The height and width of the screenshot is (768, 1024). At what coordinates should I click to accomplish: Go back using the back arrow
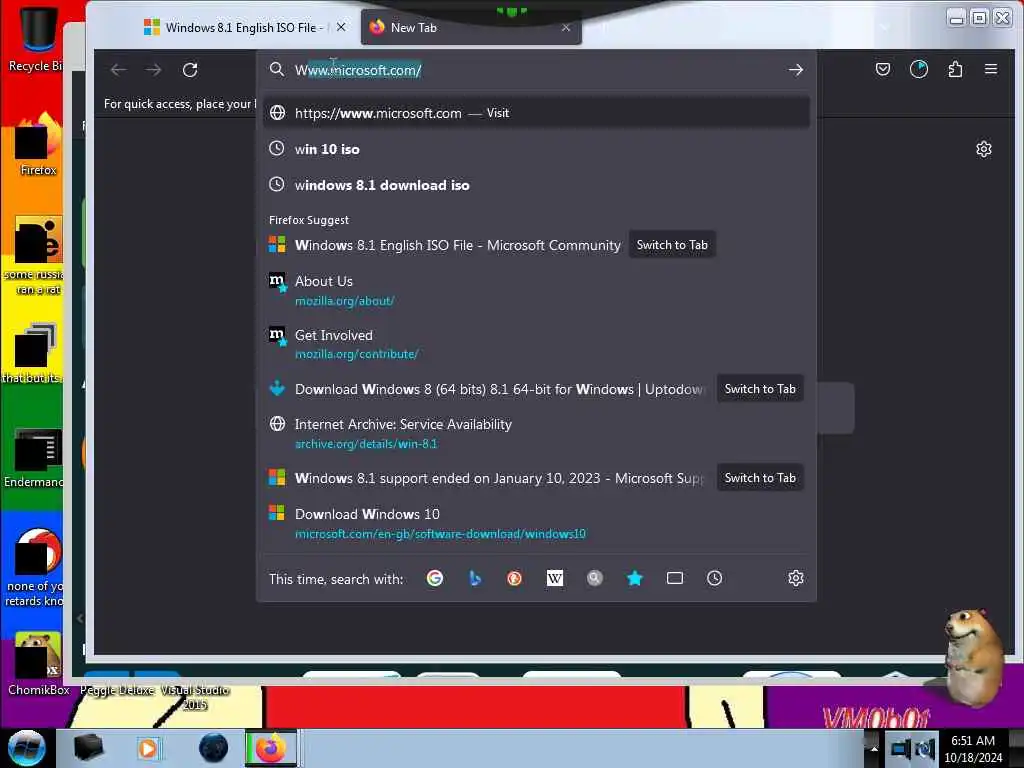tap(118, 70)
